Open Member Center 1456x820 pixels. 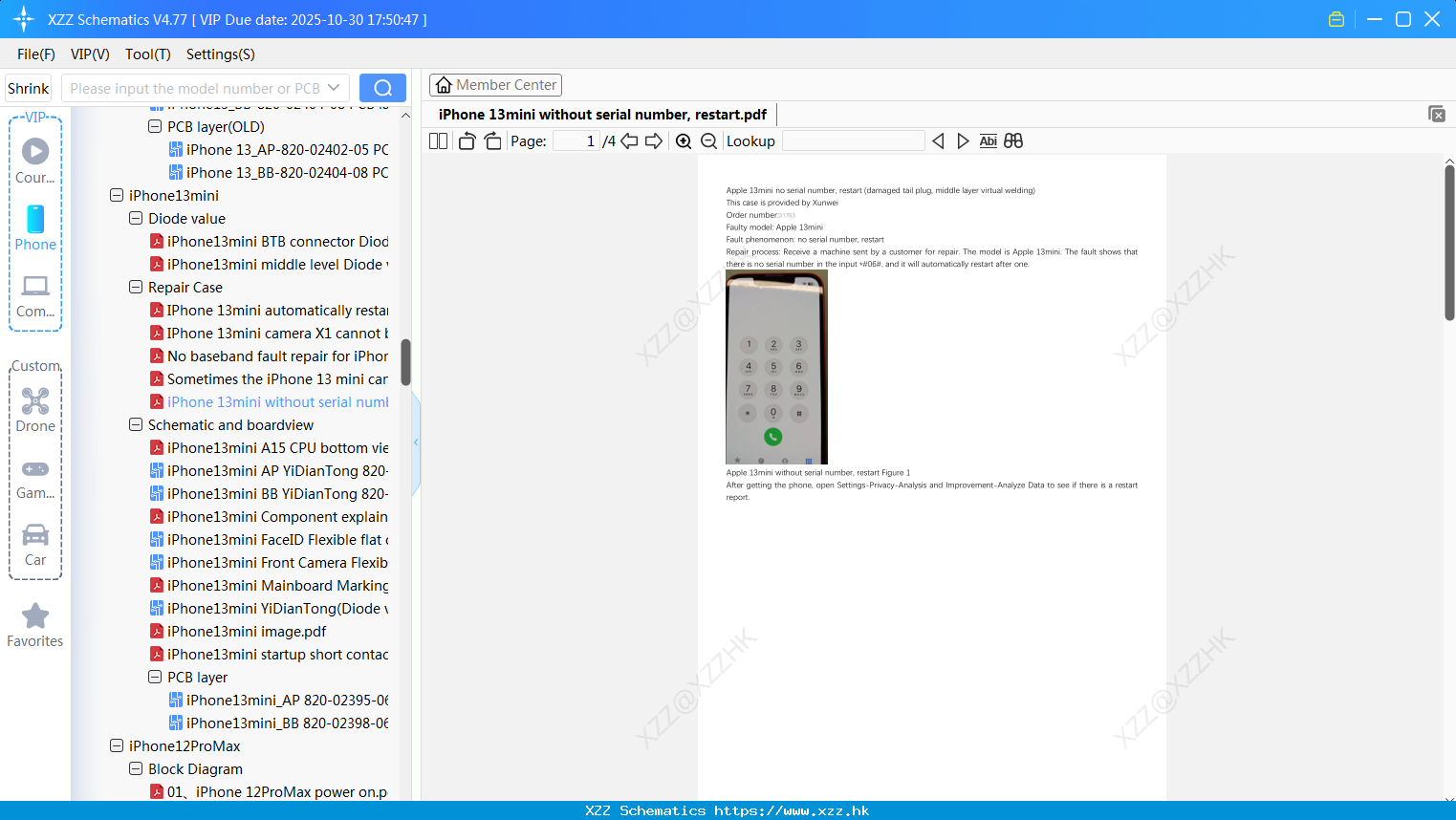point(495,85)
